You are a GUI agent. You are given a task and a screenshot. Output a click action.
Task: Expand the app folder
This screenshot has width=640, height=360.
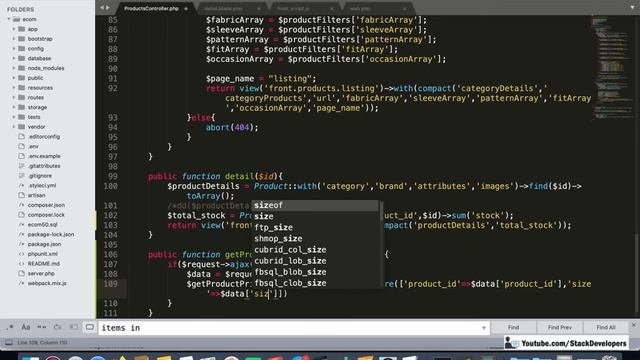coord(14,29)
